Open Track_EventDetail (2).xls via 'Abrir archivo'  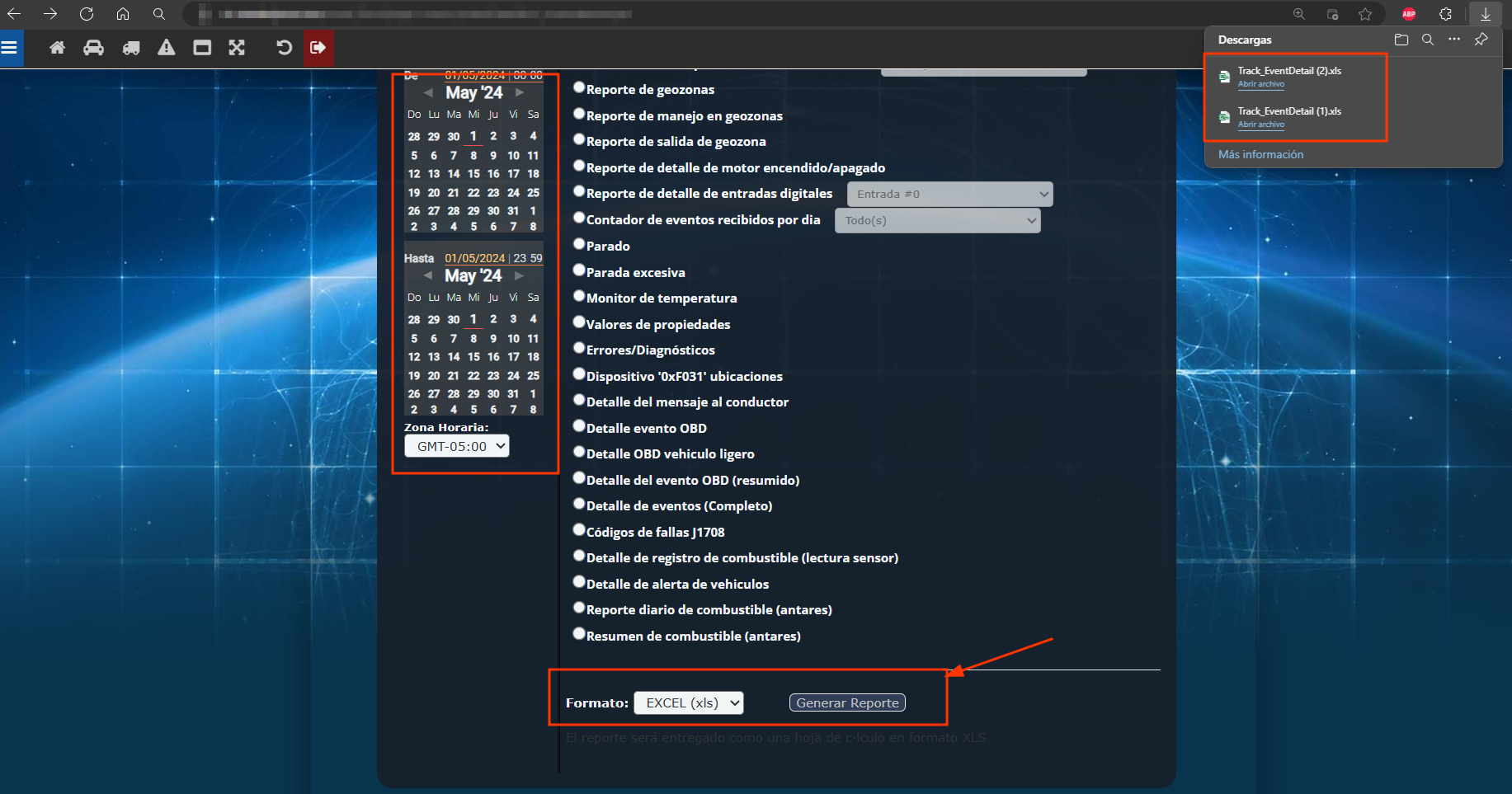(1260, 84)
